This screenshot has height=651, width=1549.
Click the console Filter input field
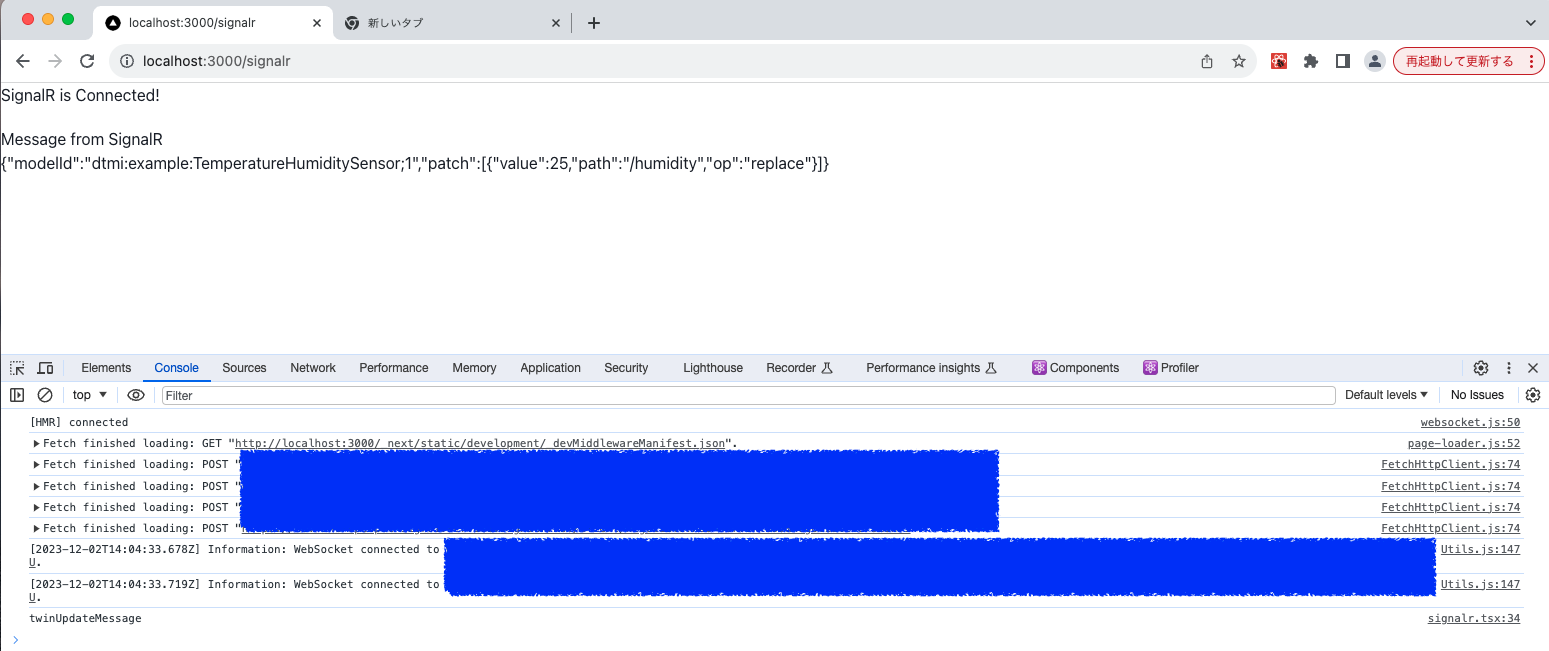pos(748,396)
